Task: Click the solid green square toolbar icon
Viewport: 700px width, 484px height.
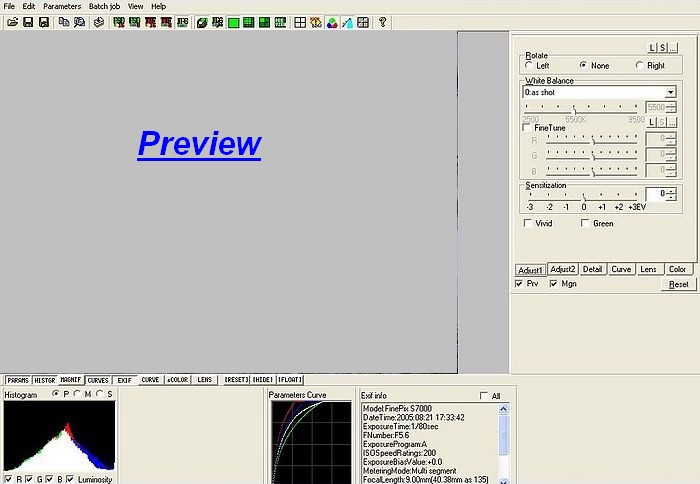Action: [233, 22]
